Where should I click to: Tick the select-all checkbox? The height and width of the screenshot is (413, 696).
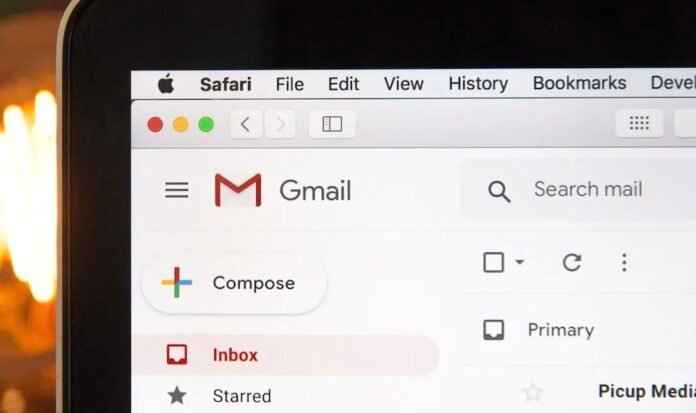coord(493,262)
